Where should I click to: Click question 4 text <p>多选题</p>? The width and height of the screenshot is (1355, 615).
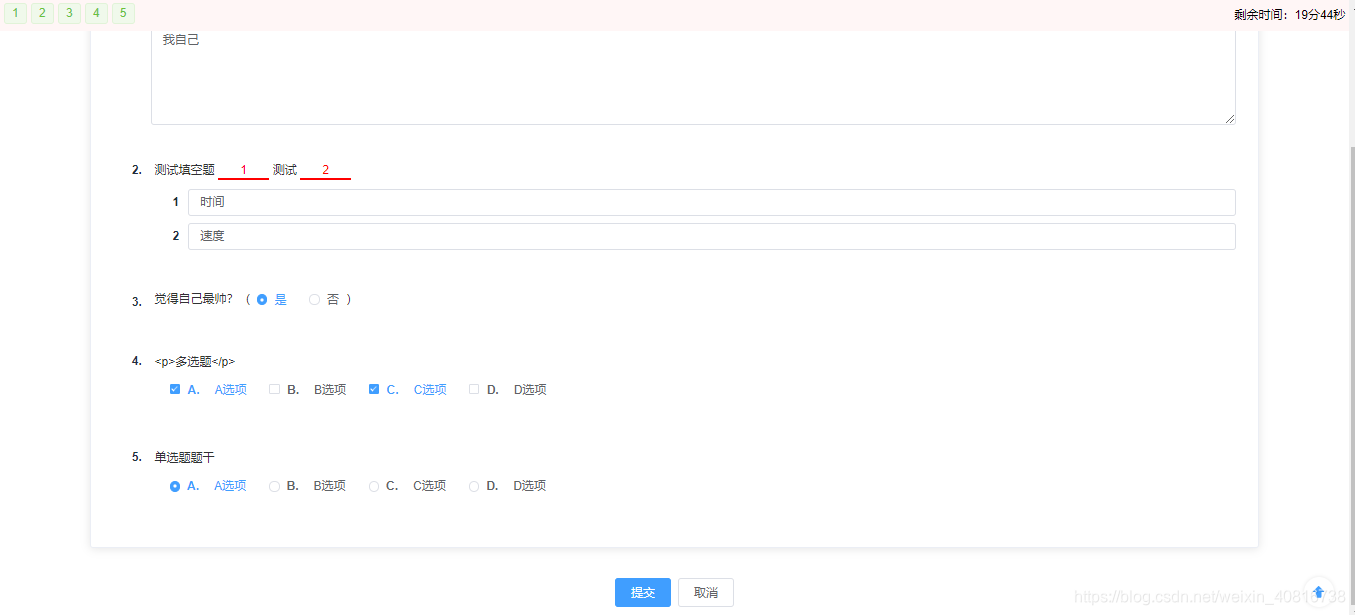(194, 361)
